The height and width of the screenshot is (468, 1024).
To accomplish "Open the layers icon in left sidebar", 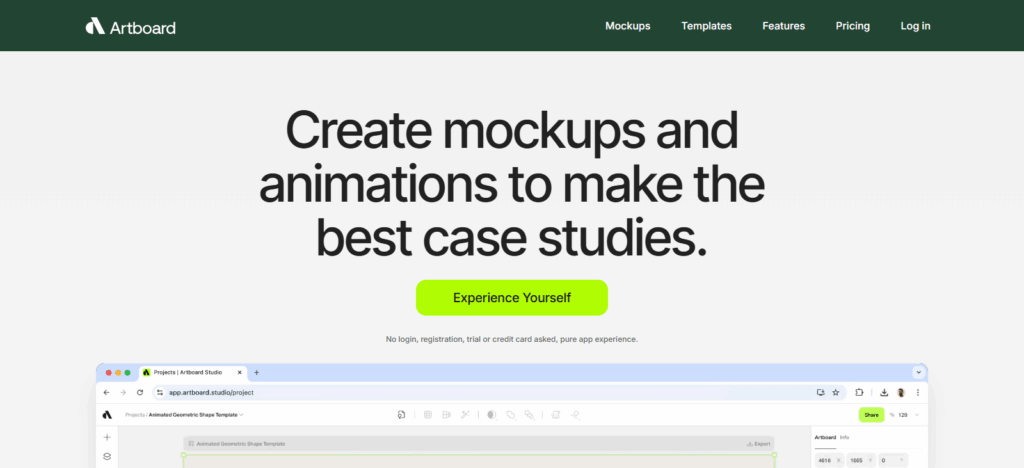I will 107,457.
